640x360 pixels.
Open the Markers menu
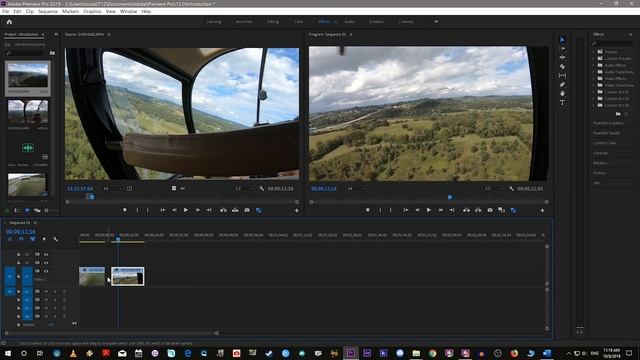coord(71,11)
